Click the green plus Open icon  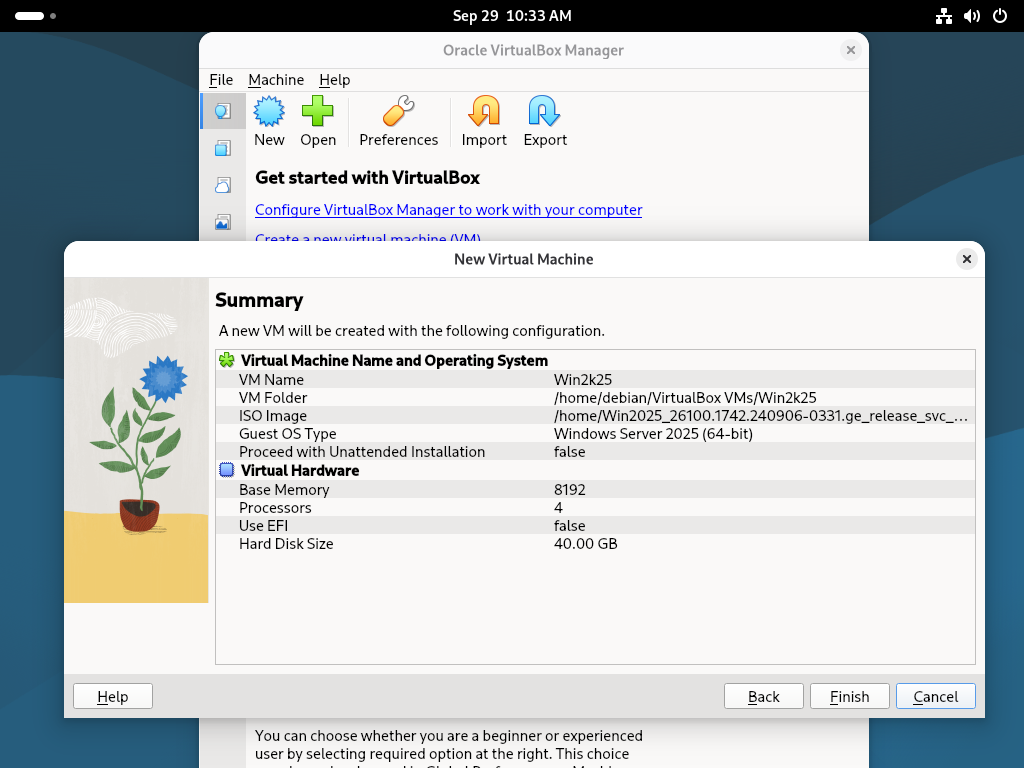coord(318,122)
